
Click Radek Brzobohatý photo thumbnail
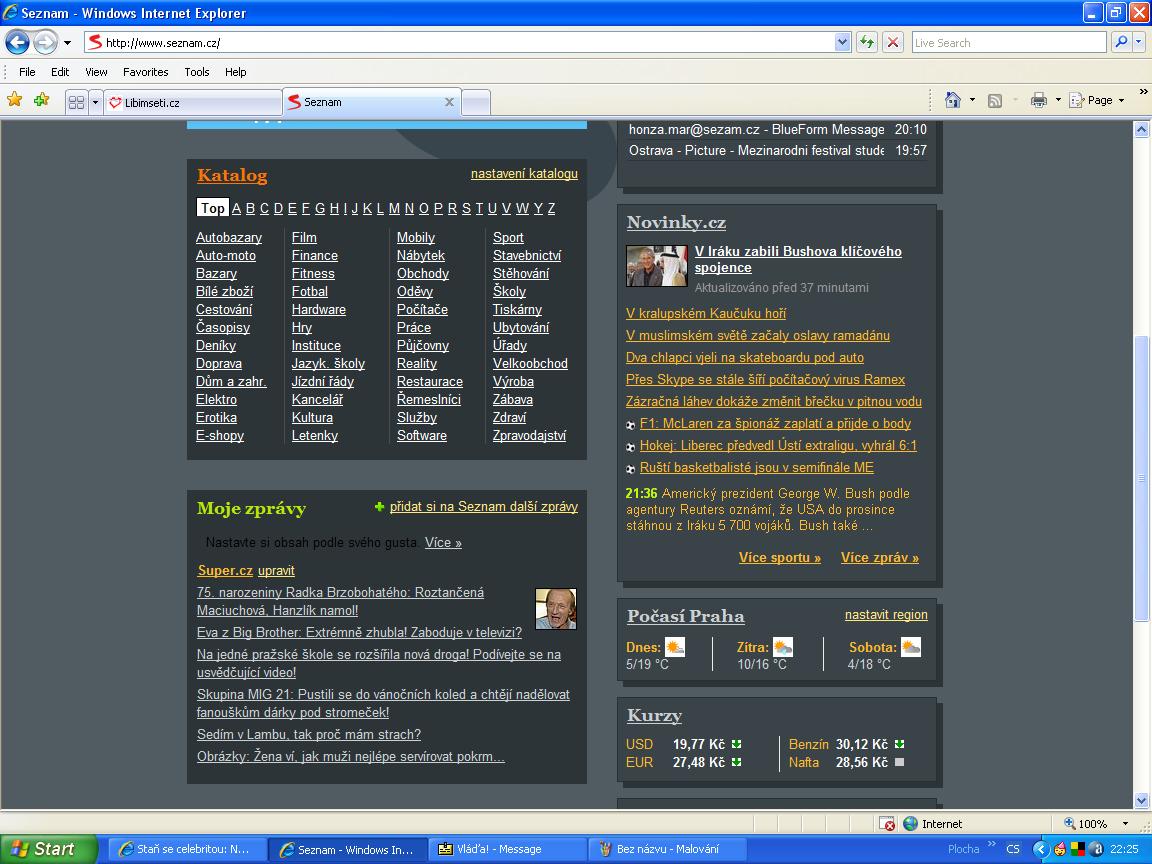pyautogui.click(x=555, y=609)
